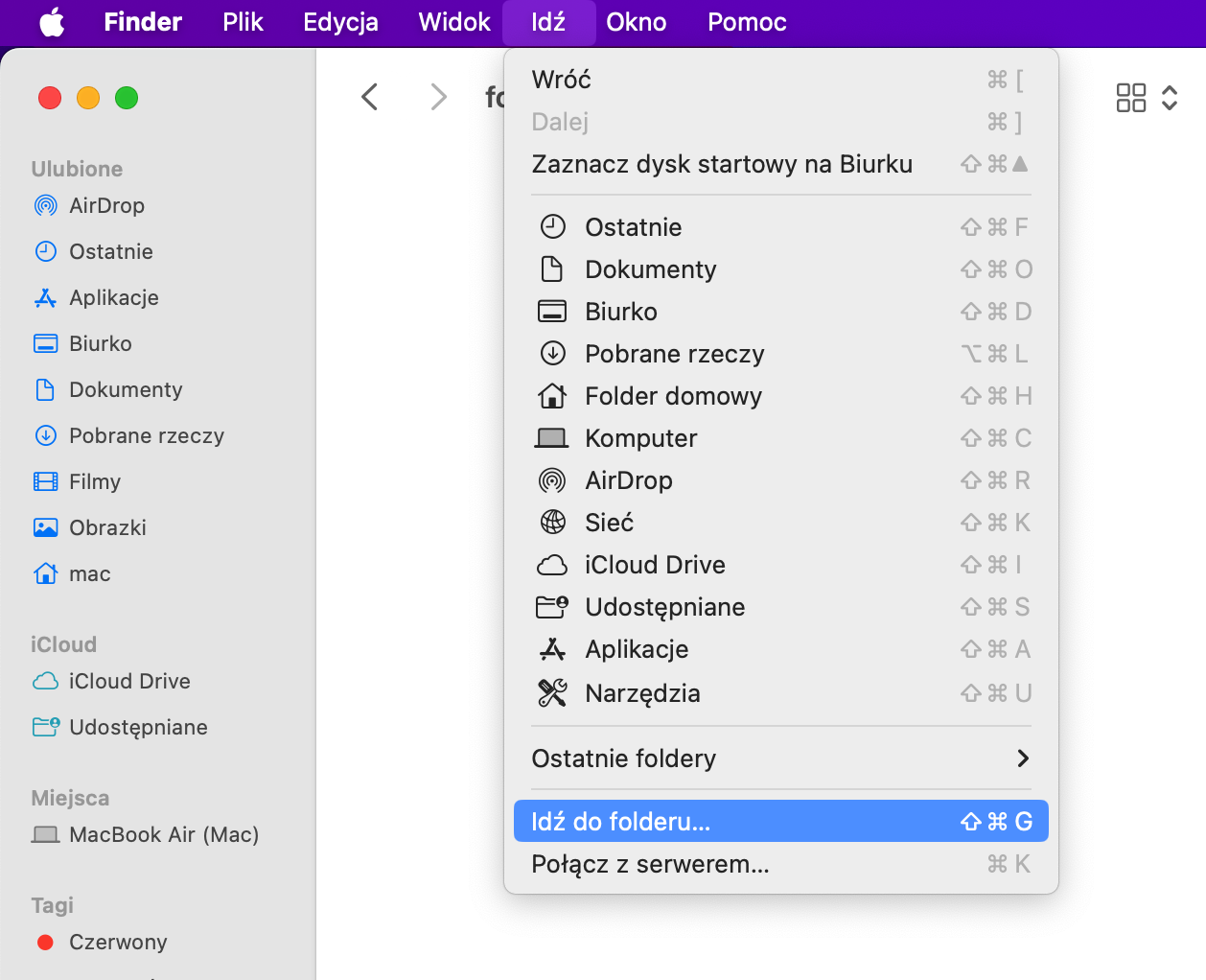
Task: Select Wróć in the Idź menu
Action: tap(781, 80)
